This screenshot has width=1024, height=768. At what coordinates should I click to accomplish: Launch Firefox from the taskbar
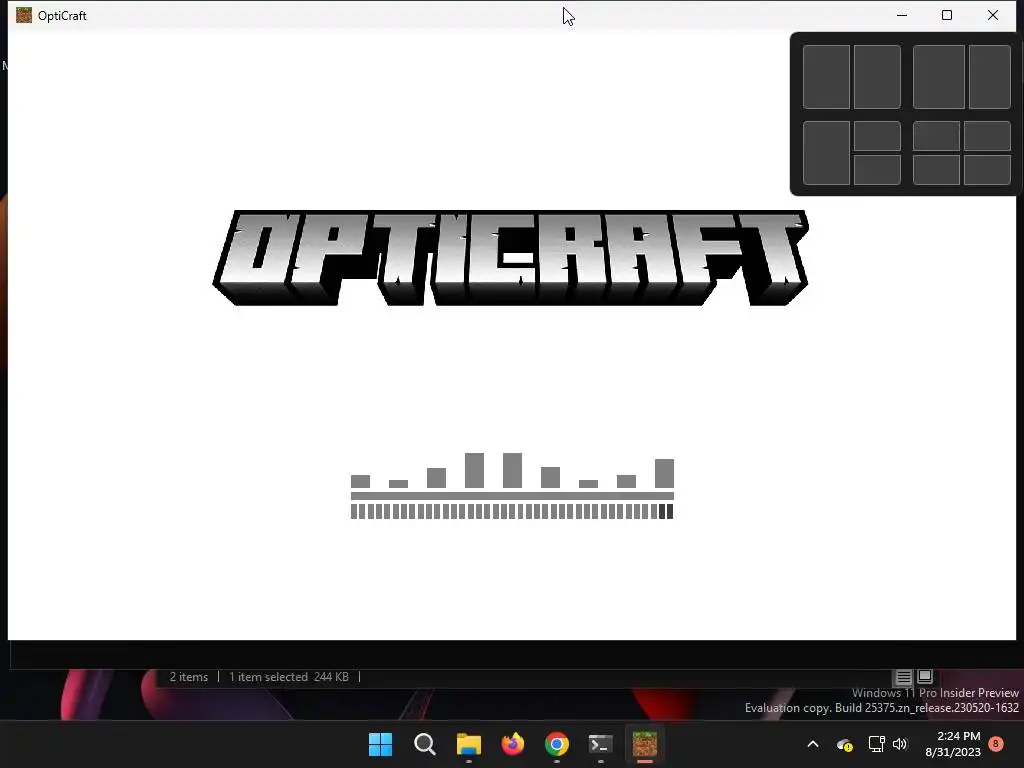[513, 744]
